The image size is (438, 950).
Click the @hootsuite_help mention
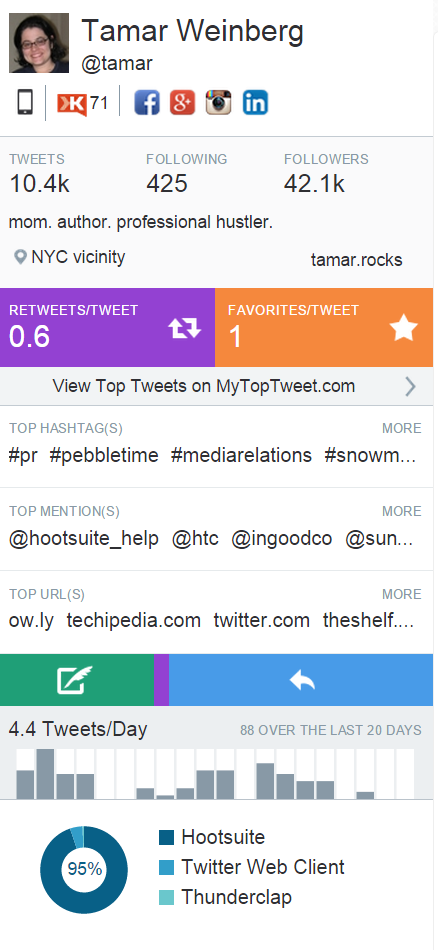pos(84,539)
